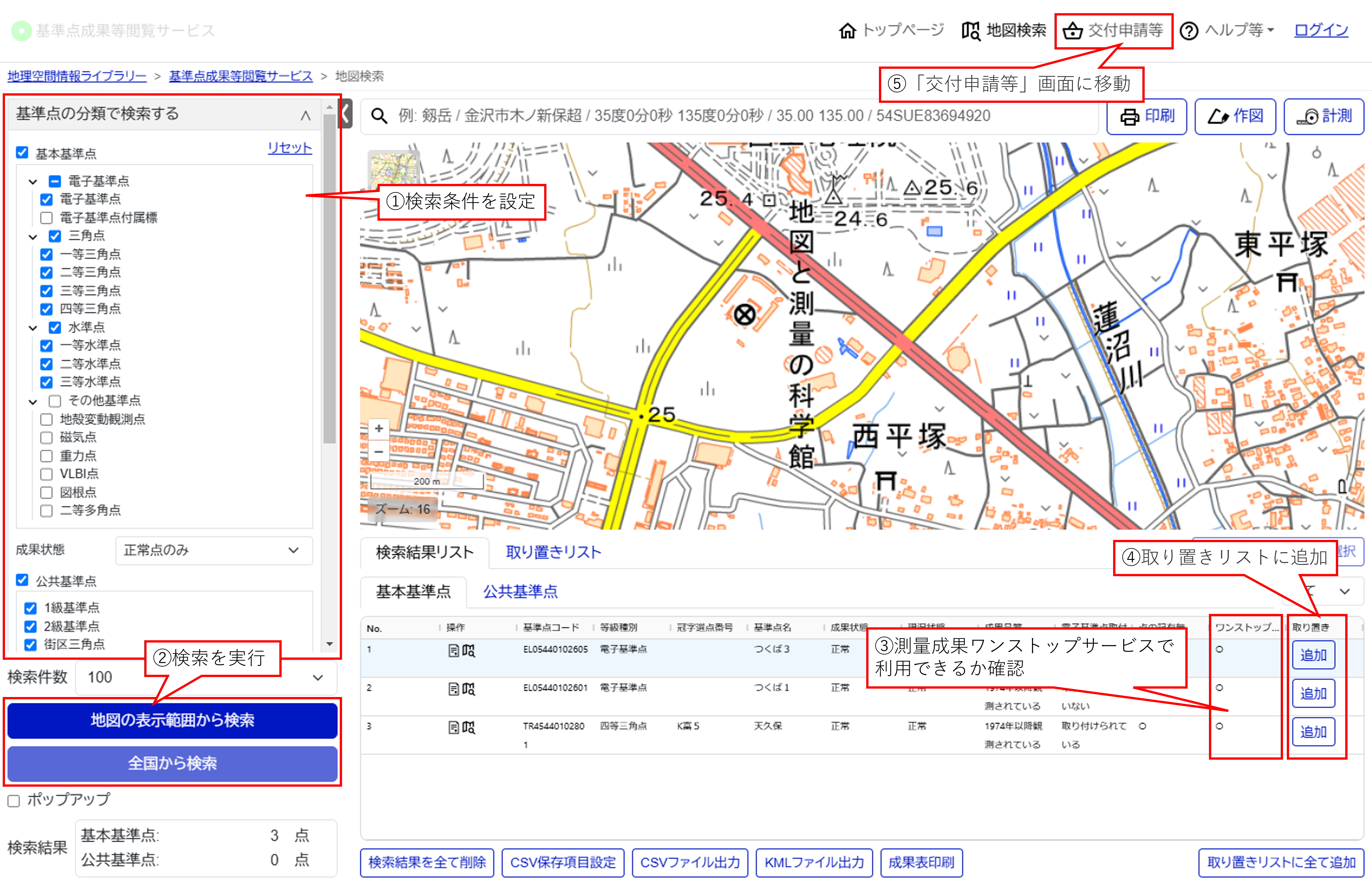Zoom in the map with the plus button
1372x885 pixels.
click(x=379, y=429)
